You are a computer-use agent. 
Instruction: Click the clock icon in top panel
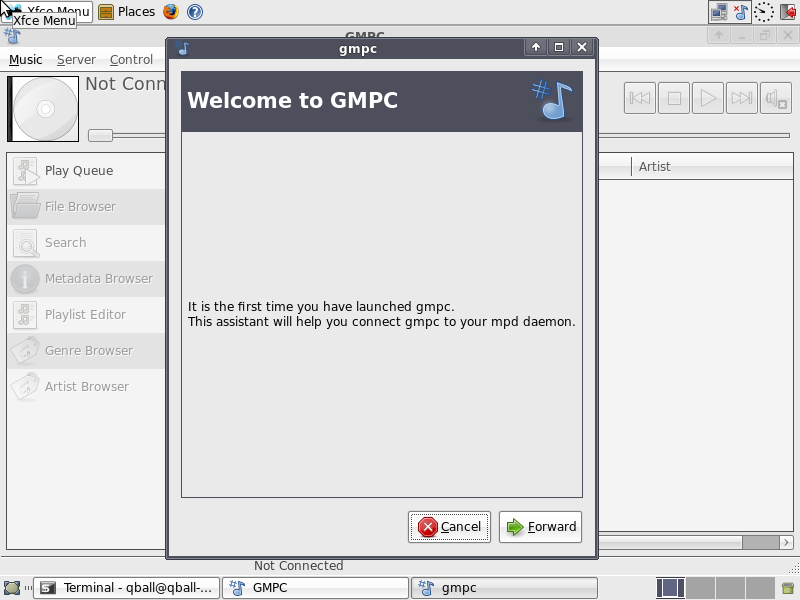tap(763, 12)
